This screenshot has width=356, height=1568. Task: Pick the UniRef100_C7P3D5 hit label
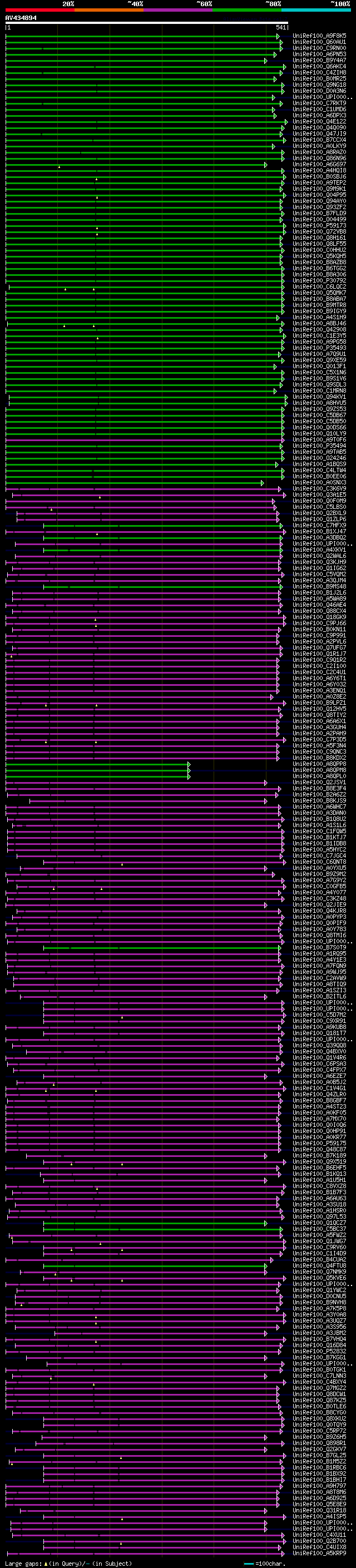319,740
